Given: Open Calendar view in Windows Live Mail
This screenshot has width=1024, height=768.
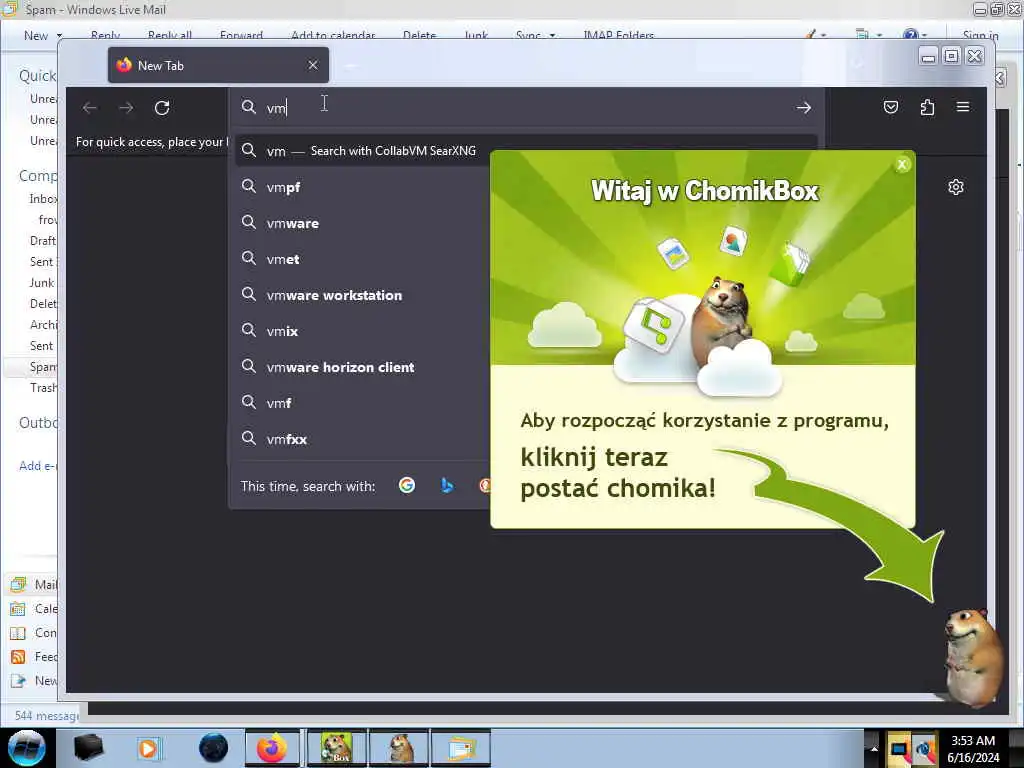Looking at the screenshot, I should (34, 609).
